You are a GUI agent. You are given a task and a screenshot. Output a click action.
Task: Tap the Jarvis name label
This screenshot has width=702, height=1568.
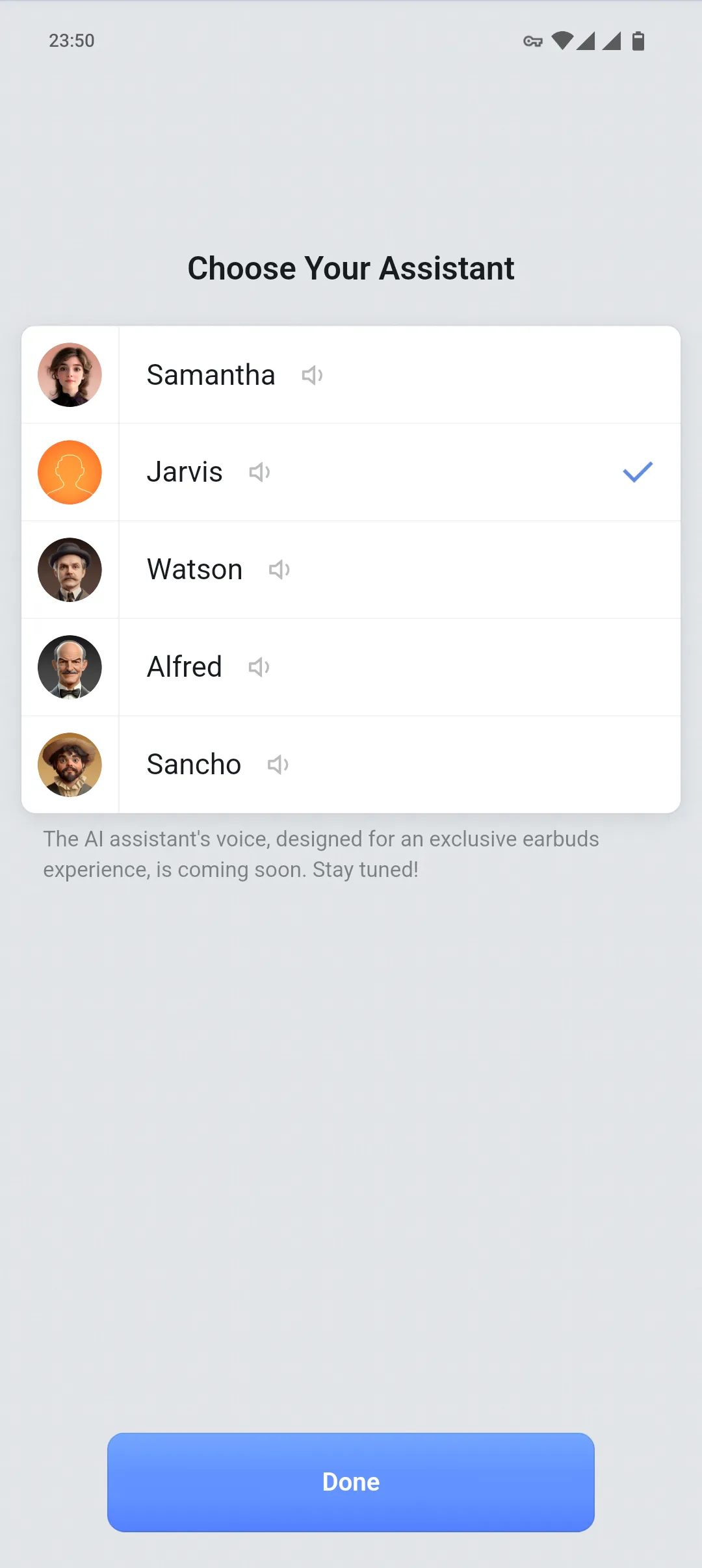185,472
